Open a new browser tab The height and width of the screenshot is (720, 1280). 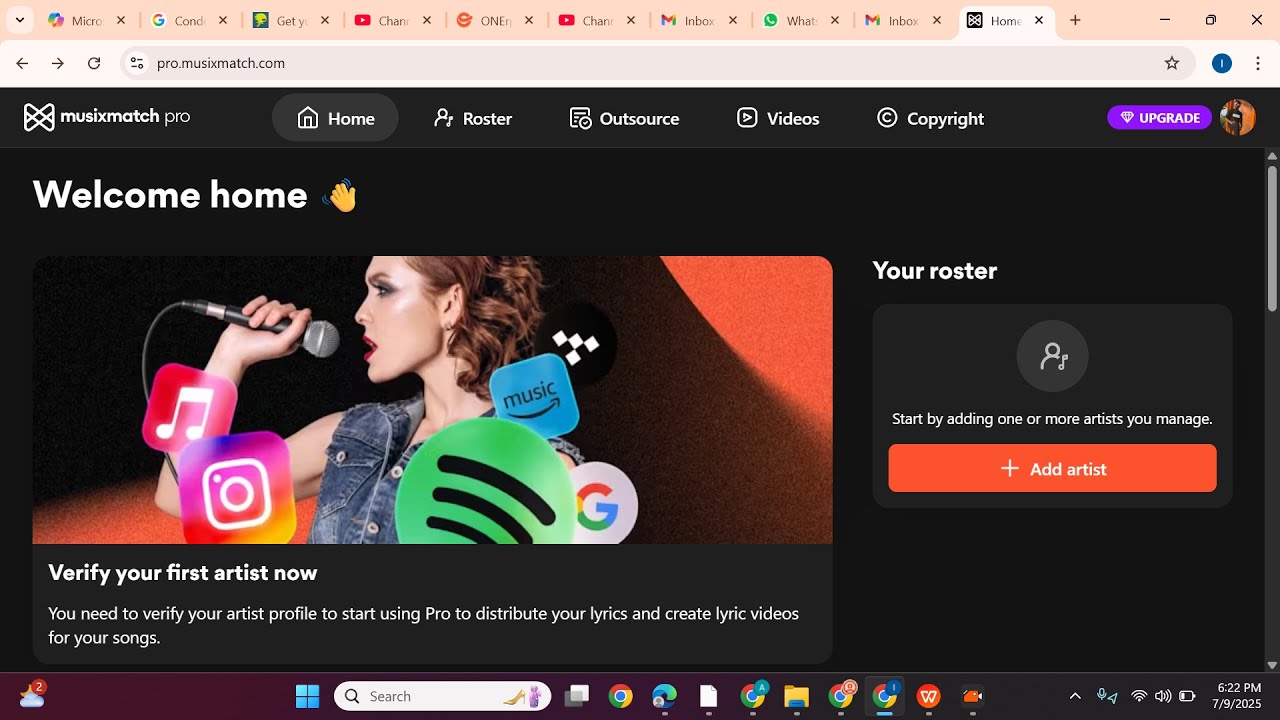(x=1075, y=20)
